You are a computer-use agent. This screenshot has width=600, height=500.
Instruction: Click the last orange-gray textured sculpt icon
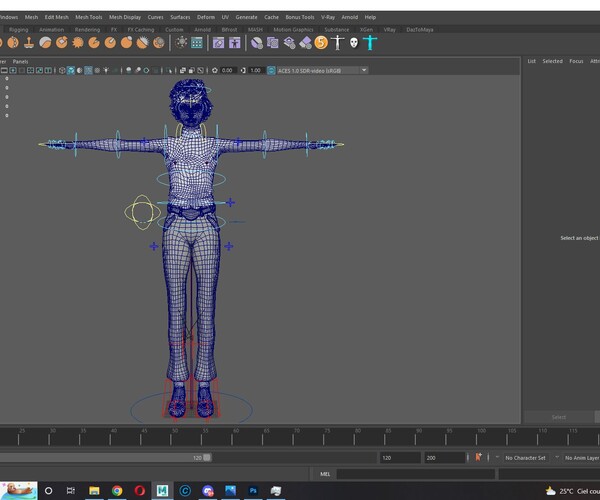point(159,42)
